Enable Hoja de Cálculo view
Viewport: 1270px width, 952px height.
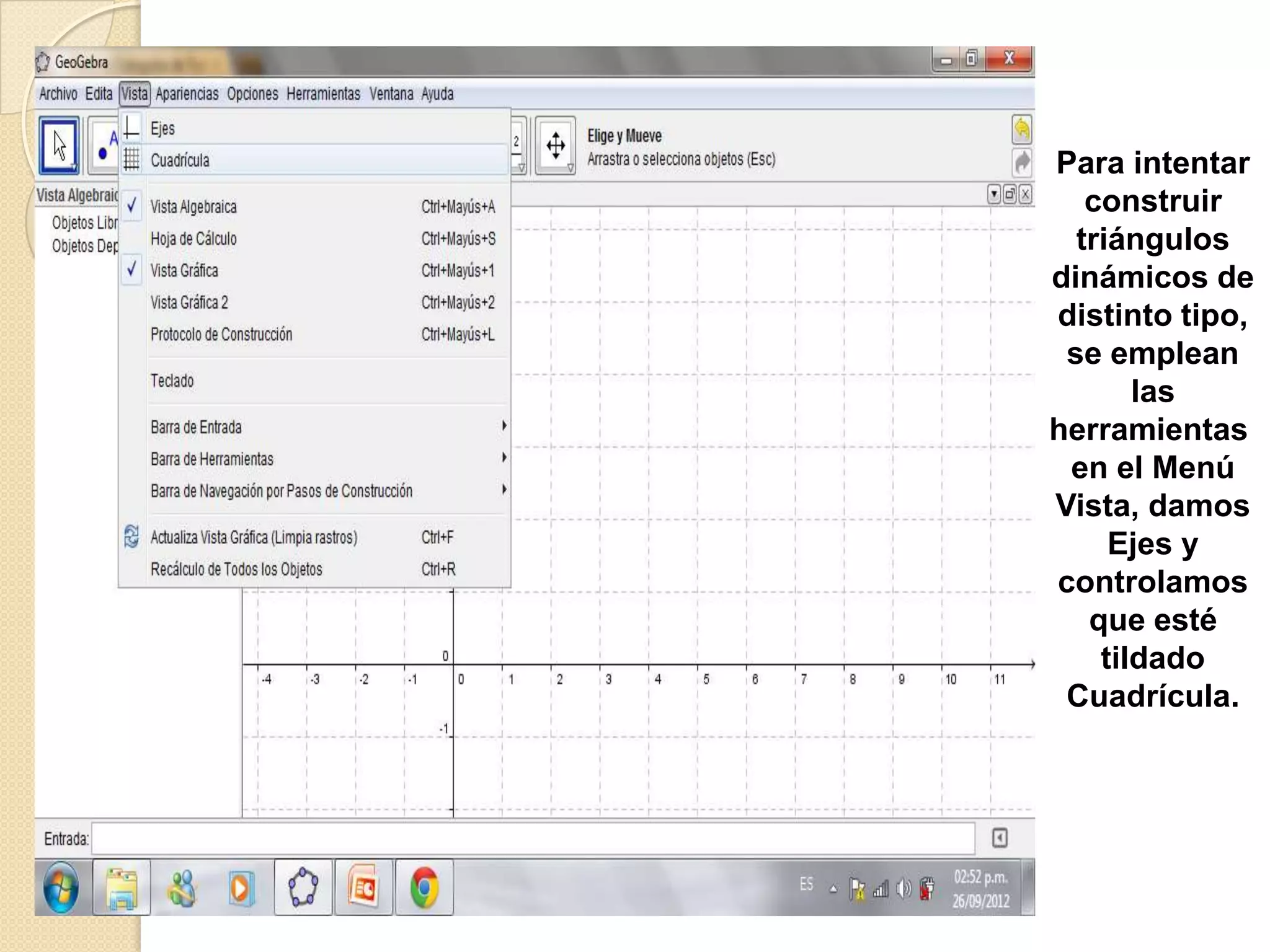pos(193,239)
